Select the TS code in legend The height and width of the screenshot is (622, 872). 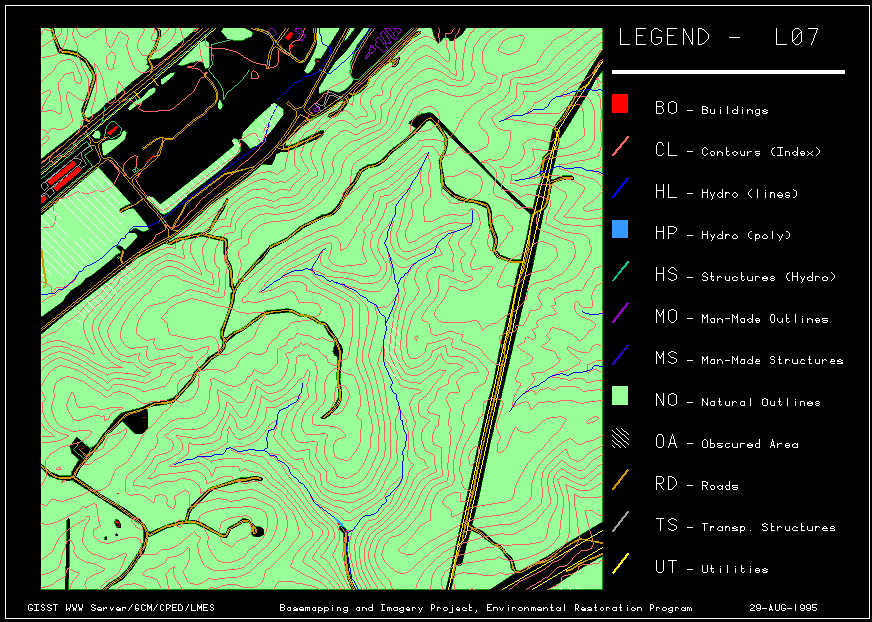point(666,525)
